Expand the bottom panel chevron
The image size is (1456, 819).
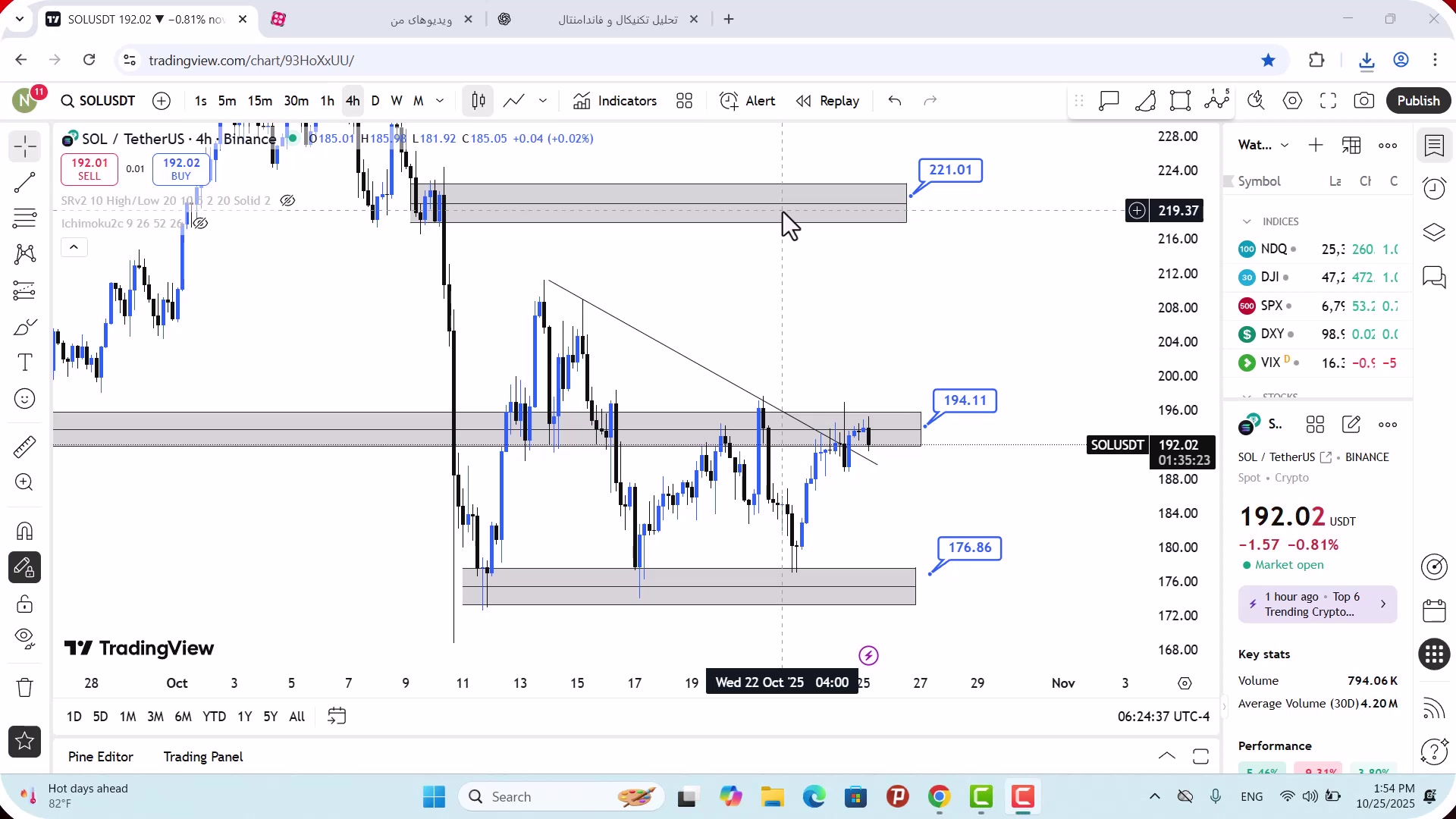(x=1167, y=757)
